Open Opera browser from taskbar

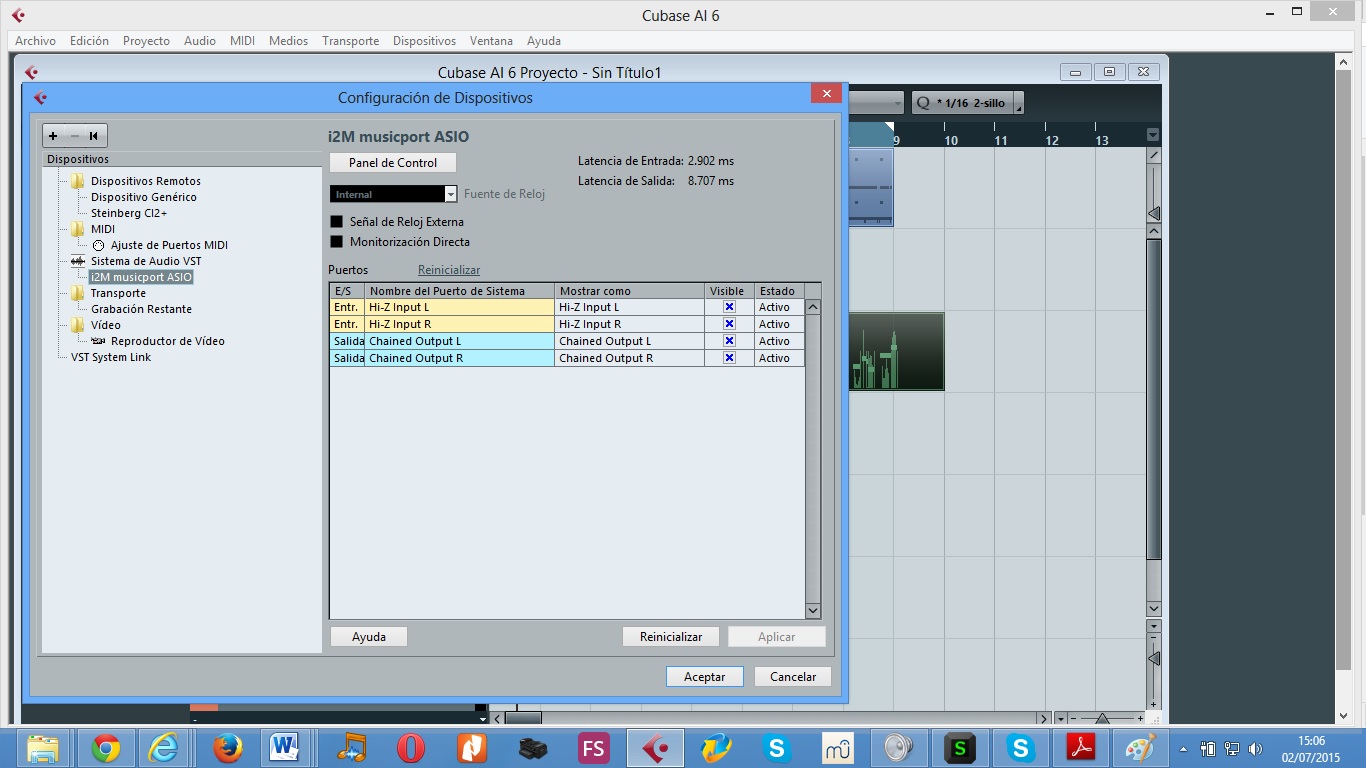411,748
